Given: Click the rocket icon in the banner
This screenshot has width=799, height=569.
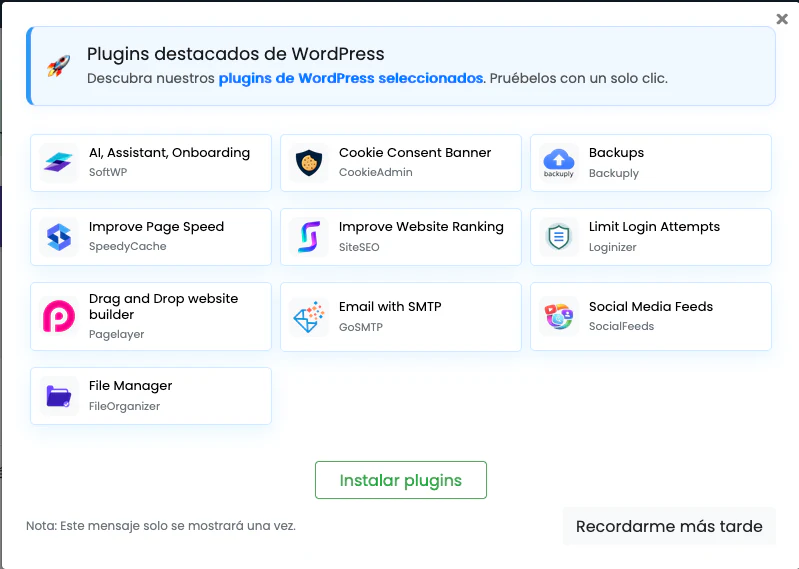Looking at the screenshot, I should [x=59, y=66].
